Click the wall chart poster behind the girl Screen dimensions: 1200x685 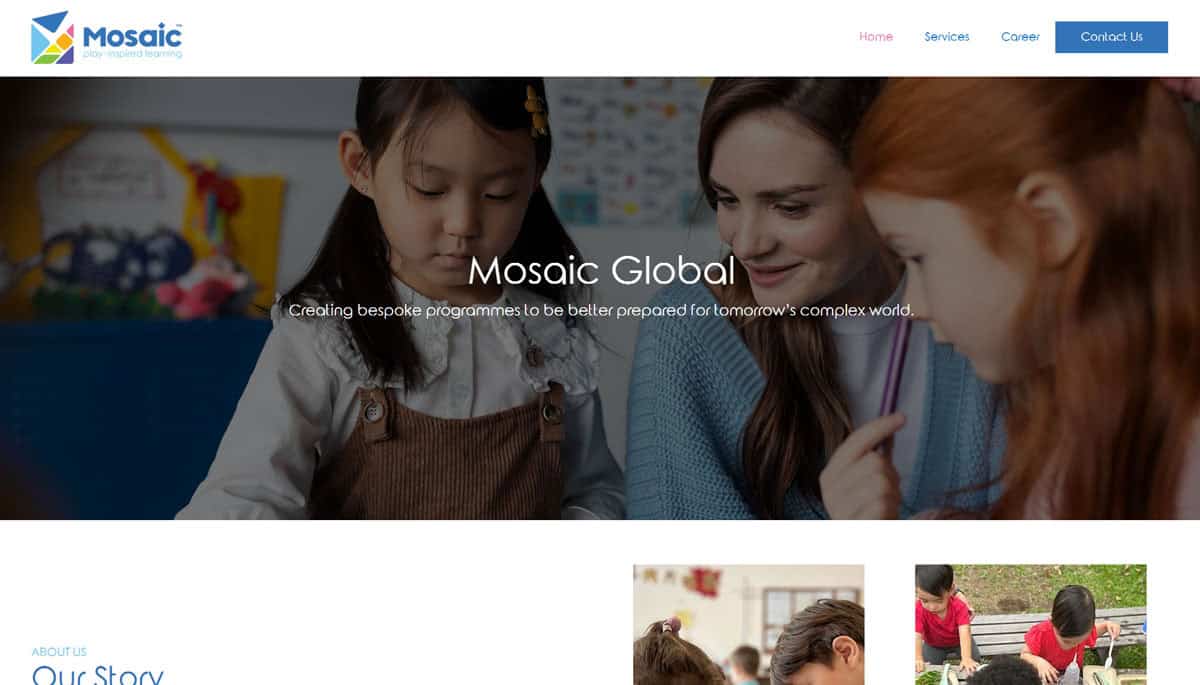626,150
